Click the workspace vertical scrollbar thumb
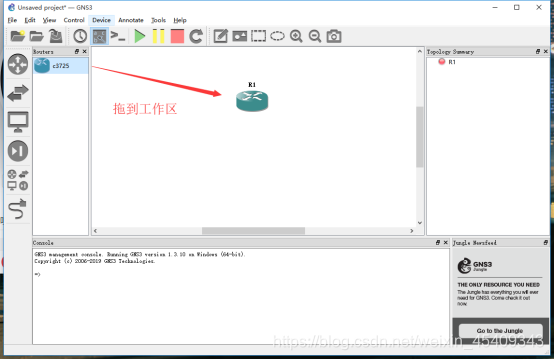Image resolution: width=554 pixels, height=360 pixels. pos(420,137)
